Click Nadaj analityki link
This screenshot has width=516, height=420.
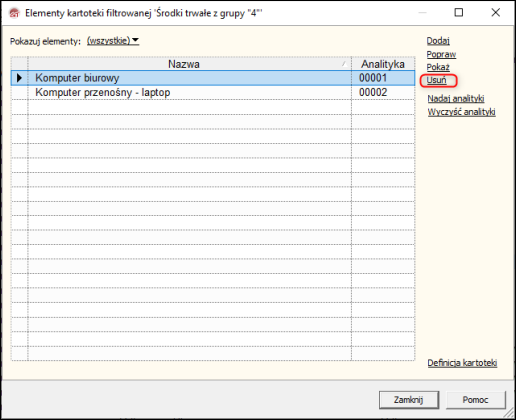click(x=456, y=98)
